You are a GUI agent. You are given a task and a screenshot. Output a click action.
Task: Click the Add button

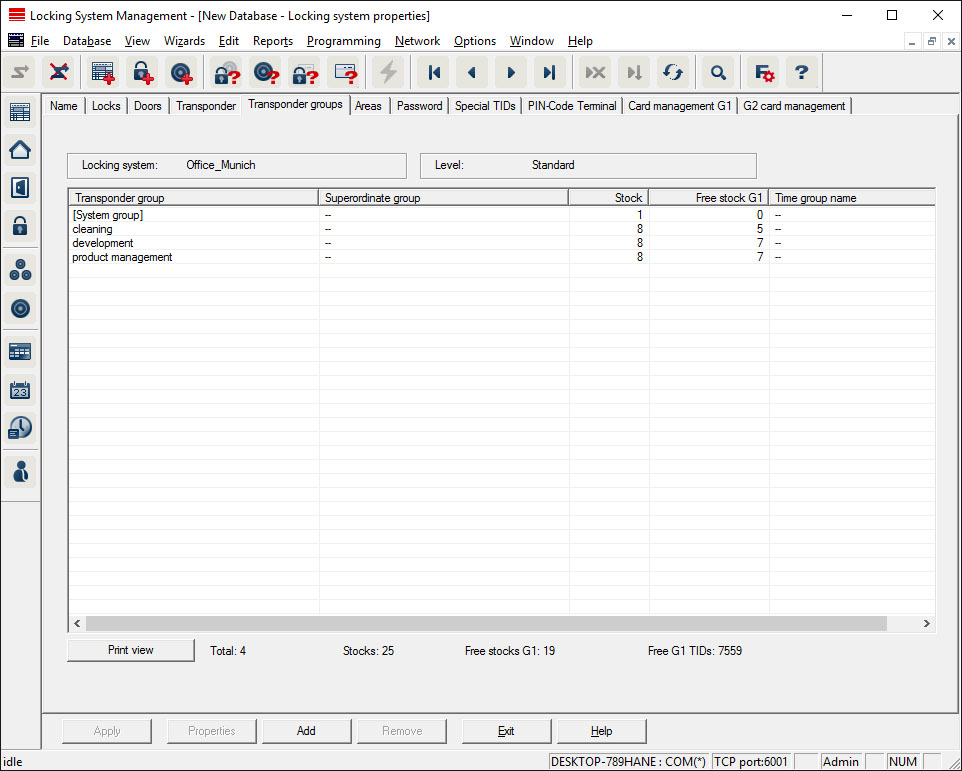(x=306, y=731)
